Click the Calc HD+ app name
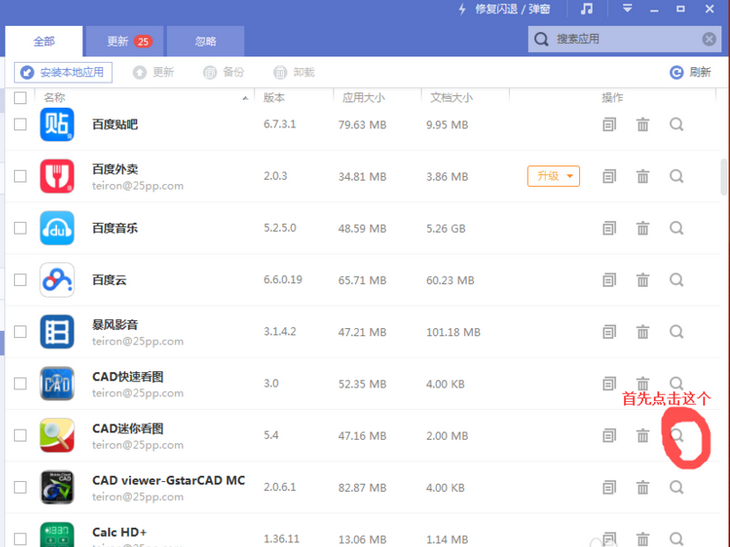730x547 pixels. tap(120, 532)
